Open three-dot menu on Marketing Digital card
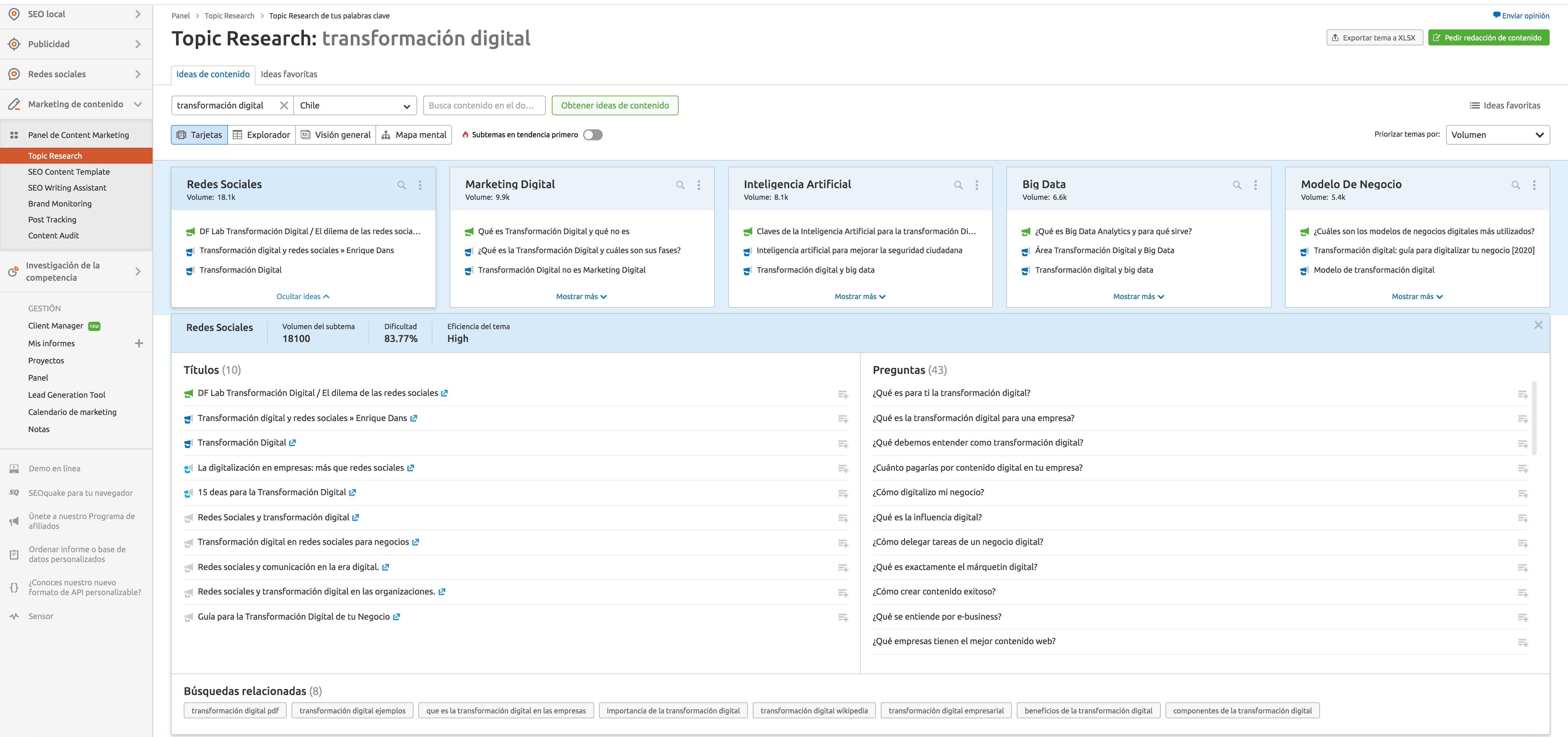The image size is (1568, 737). [x=699, y=185]
